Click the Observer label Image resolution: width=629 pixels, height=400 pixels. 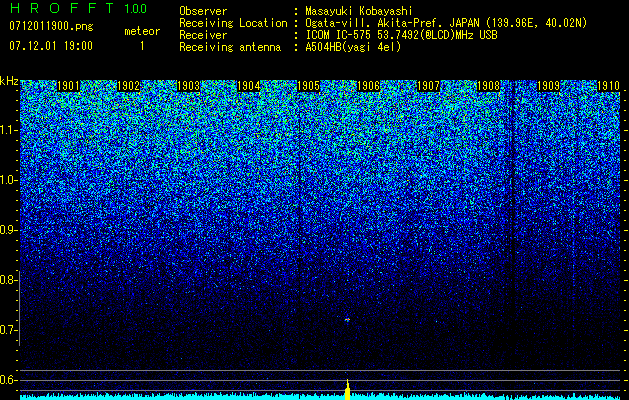[x=203, y=11]
